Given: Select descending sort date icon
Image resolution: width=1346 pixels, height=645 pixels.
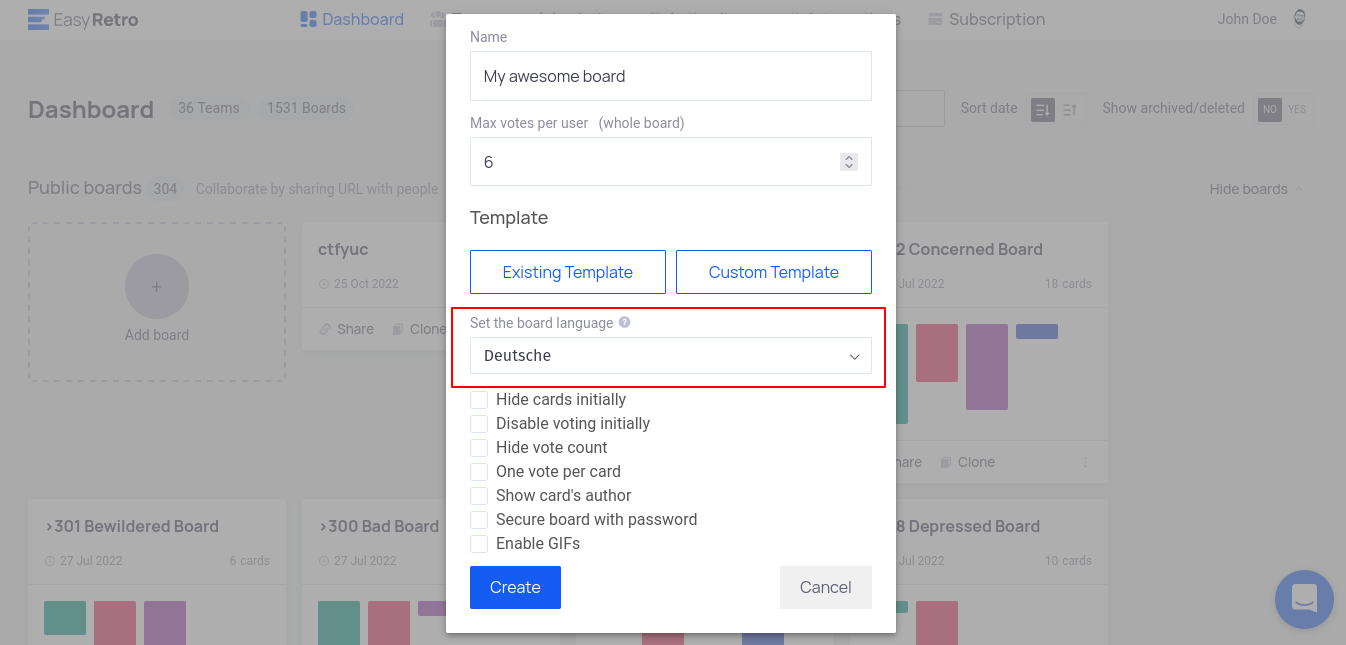Looking at the screenshot, I should pyautogui.click(x=1043, y=109).
